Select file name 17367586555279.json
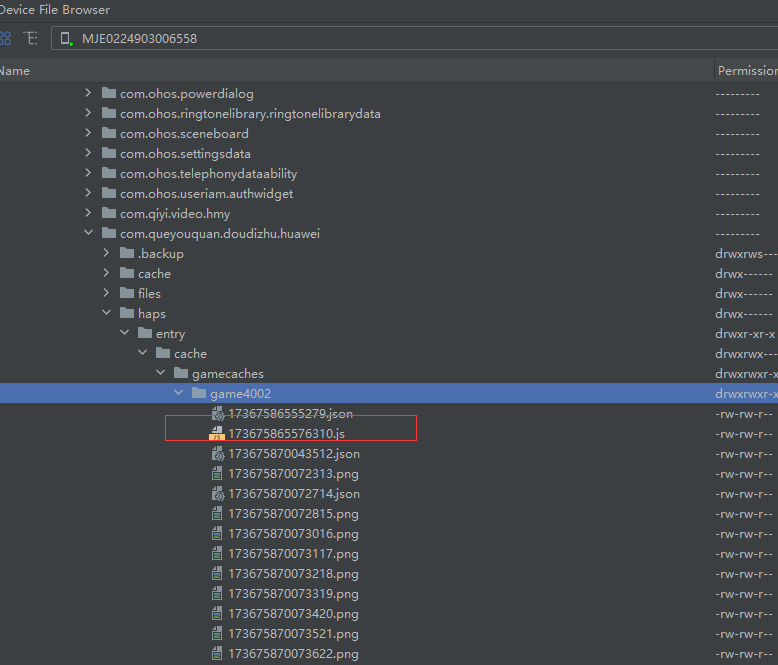This screenshot has height=665, width=778. tap(290, 413)
